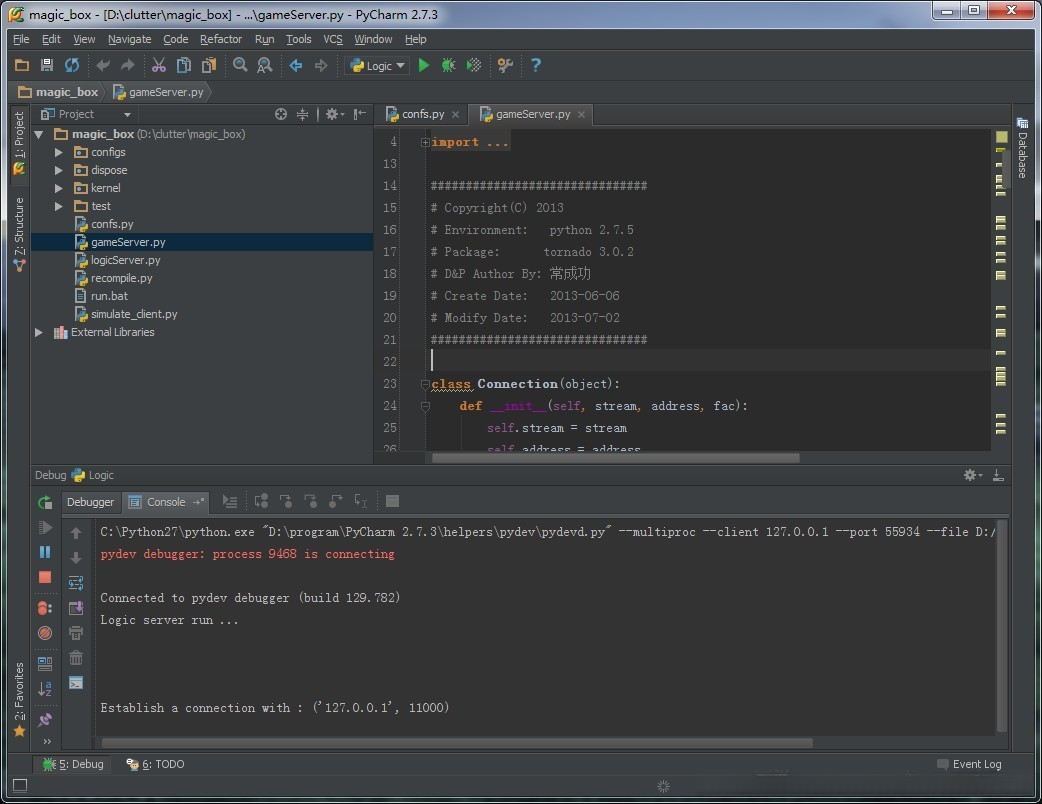This screenshot has width=1042, height=804.
Task: Start debugging with the green bug icon
Action: point(448,65)
